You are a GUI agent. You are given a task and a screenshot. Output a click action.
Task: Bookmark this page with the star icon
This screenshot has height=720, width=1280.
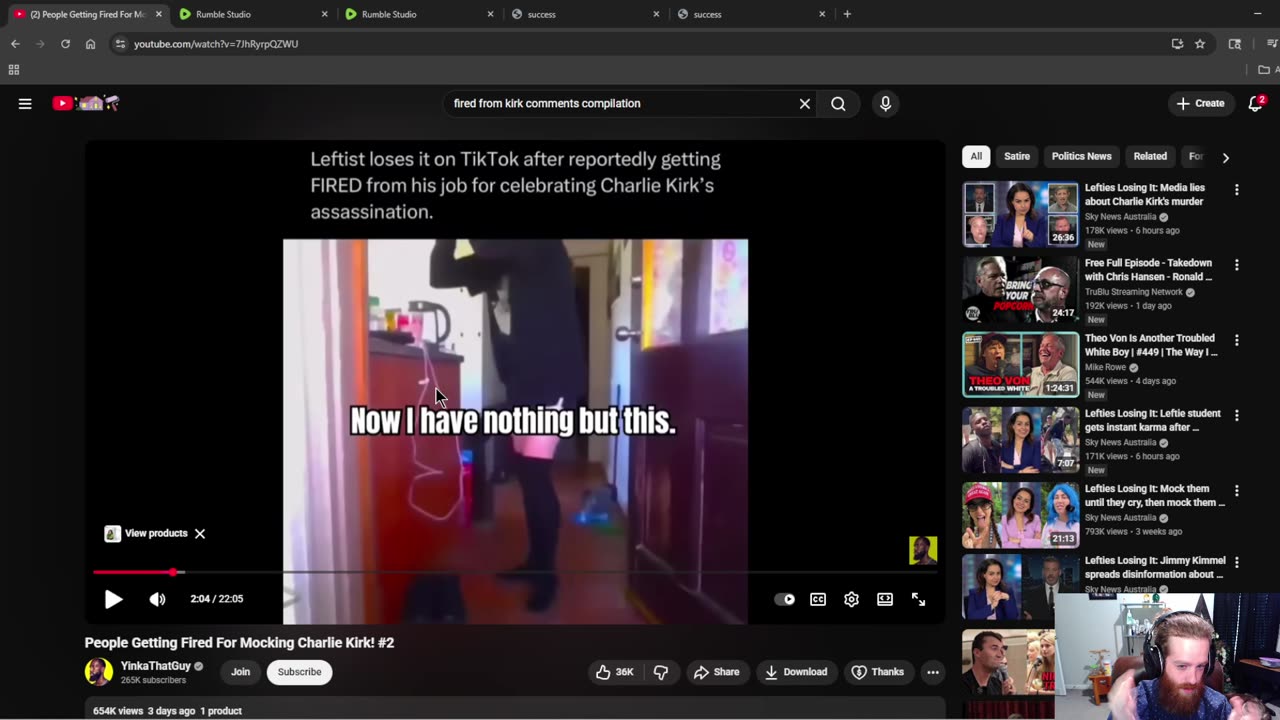pyautogui.click(x=1200, y=44)
